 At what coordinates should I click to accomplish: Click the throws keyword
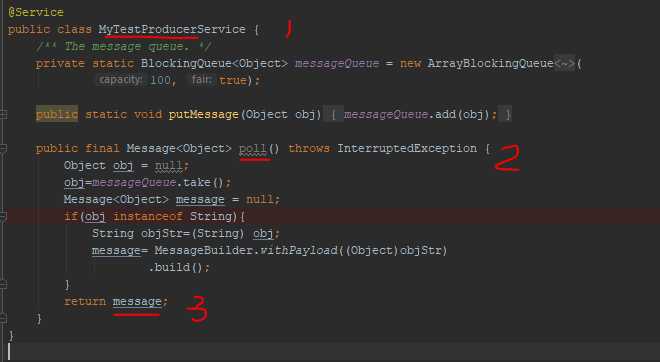pos(309,149)
